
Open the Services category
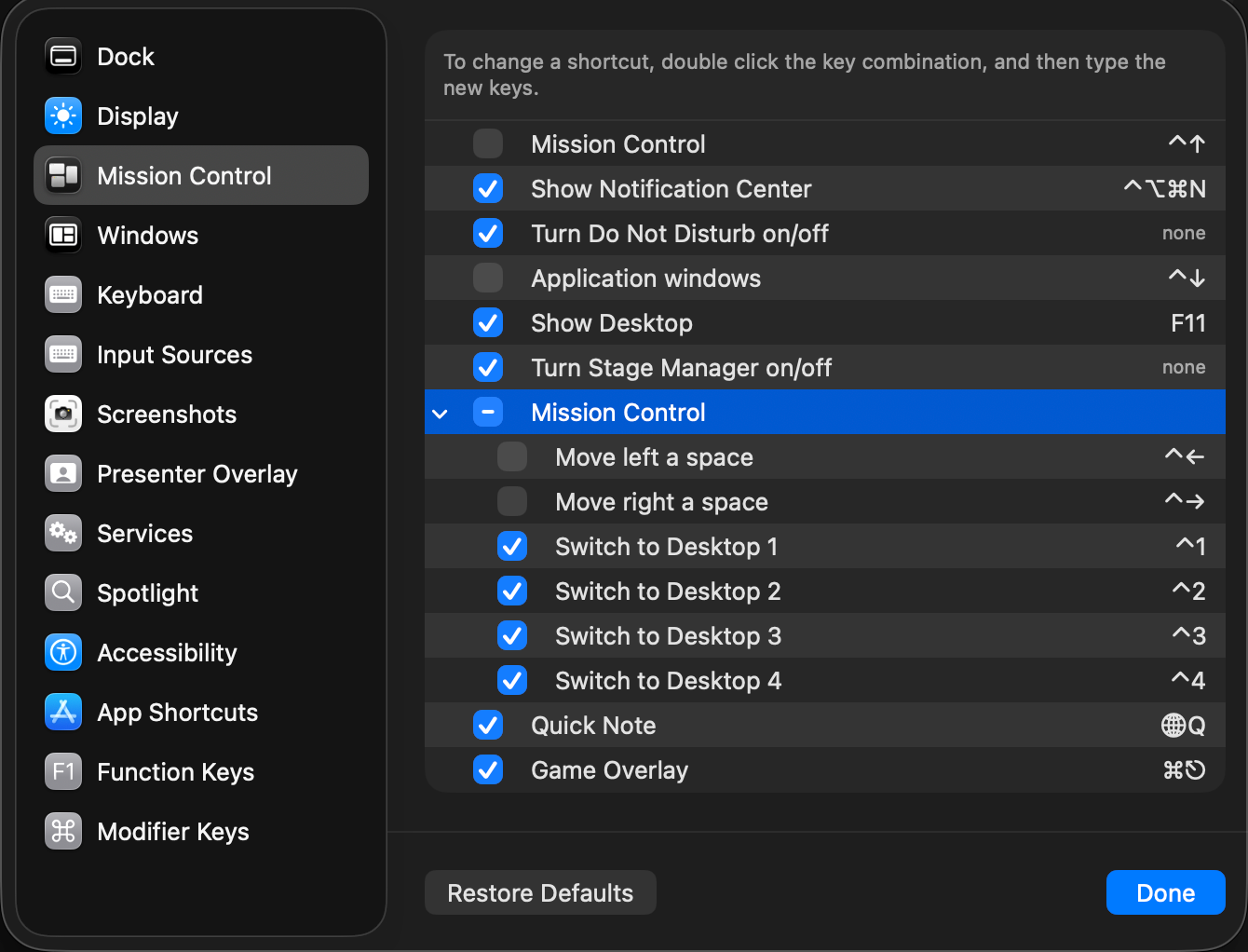pos(201,534)
